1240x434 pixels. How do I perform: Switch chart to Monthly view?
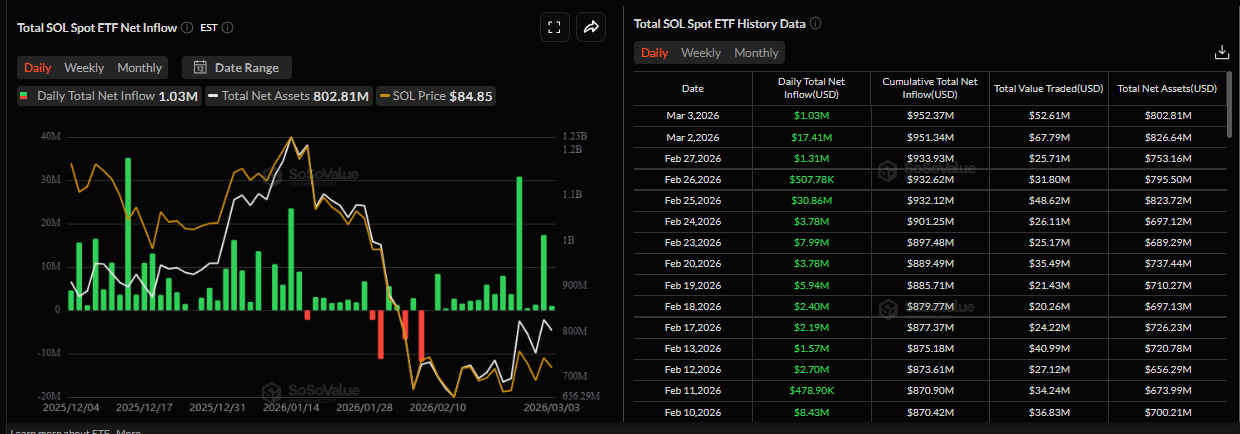[x=139, y=68]
